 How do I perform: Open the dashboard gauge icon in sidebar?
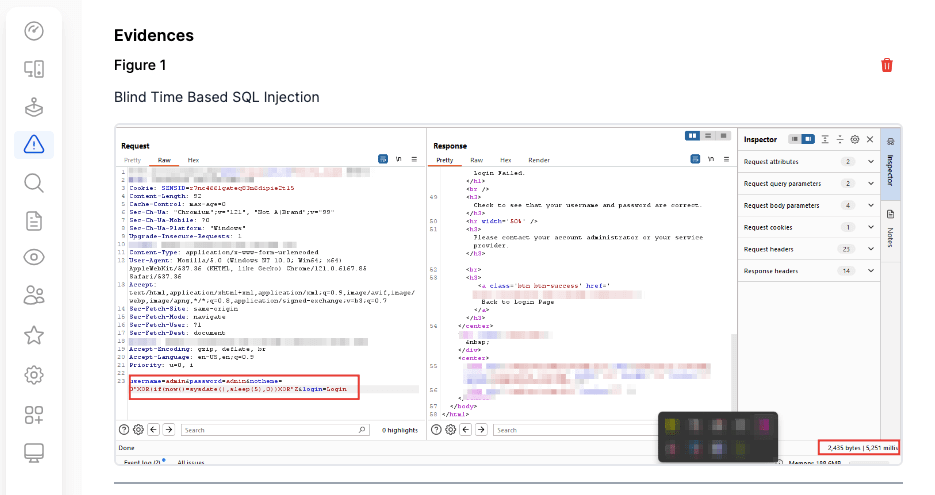pos(34,31)
